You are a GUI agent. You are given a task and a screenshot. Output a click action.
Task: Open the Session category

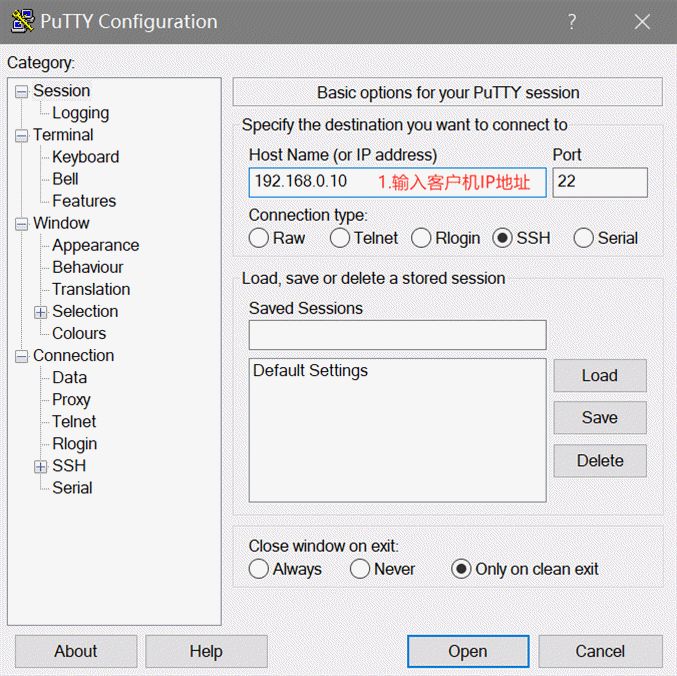61,91
